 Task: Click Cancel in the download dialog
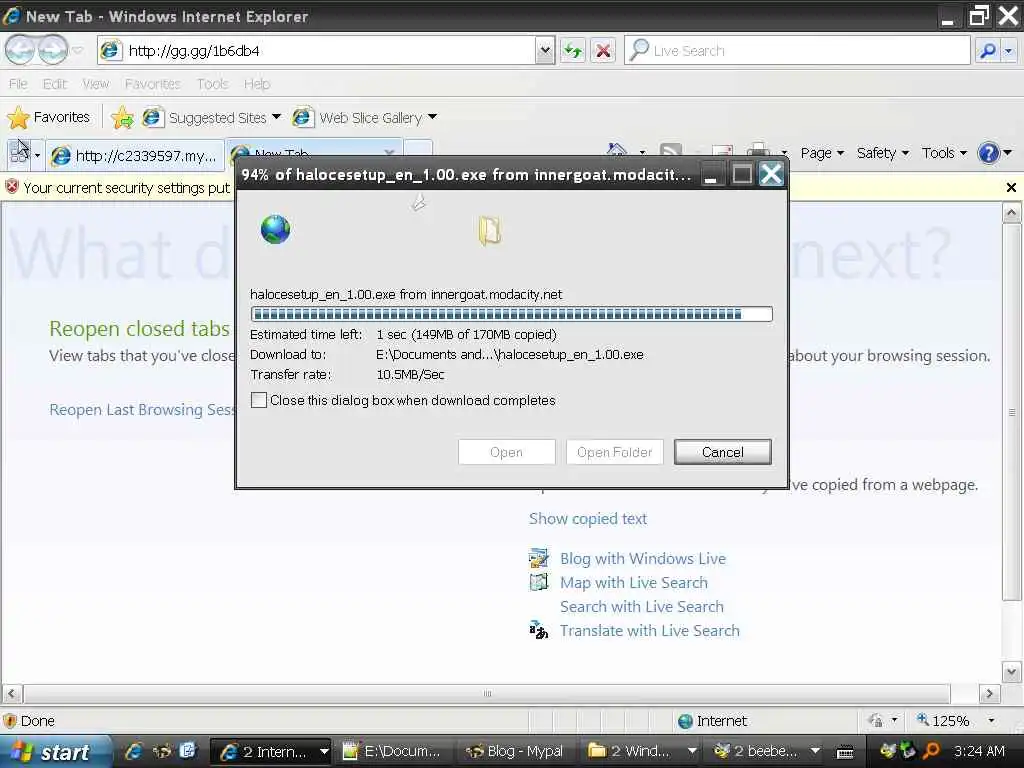pos(722,452)
